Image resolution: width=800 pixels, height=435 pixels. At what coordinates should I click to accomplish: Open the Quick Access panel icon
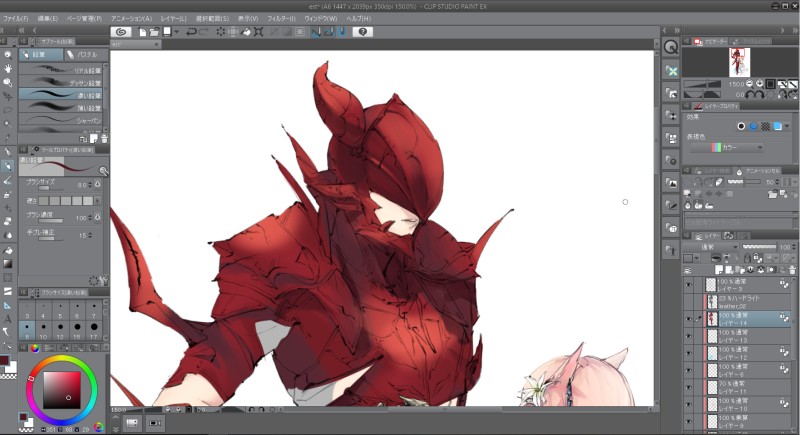671,47
